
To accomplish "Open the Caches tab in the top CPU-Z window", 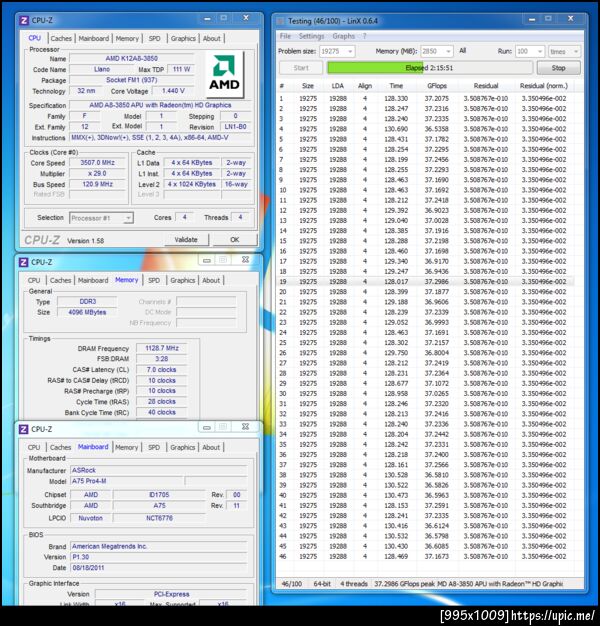I will click(x=61, y=38).
